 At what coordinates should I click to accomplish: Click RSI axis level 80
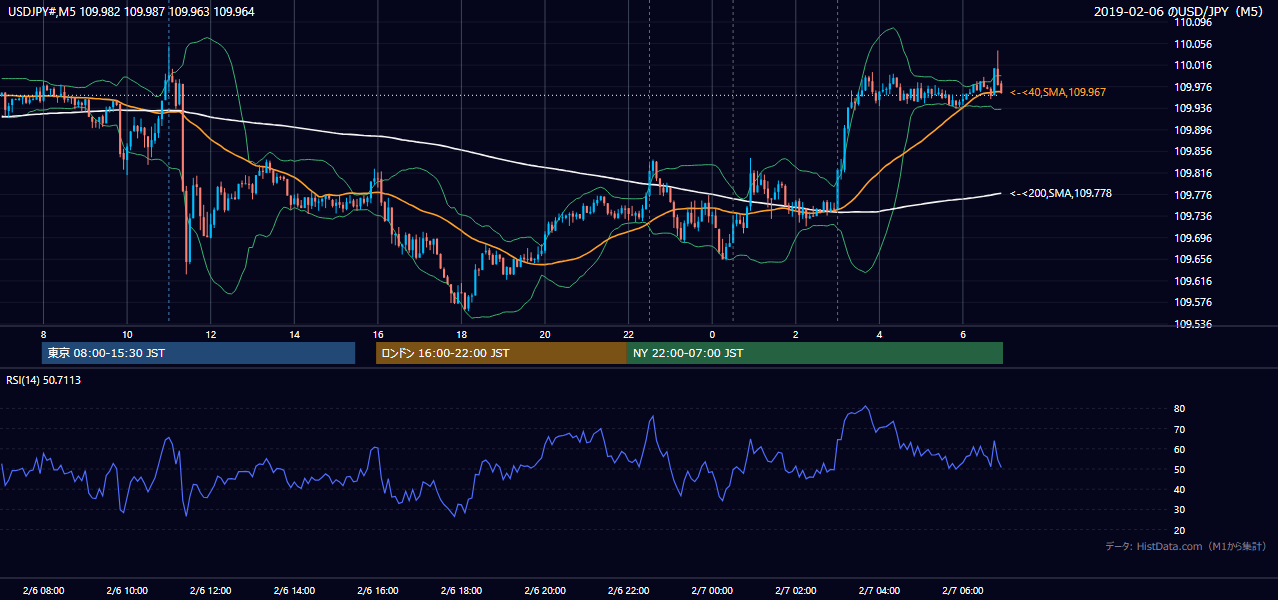click(x=1179, y=409)
